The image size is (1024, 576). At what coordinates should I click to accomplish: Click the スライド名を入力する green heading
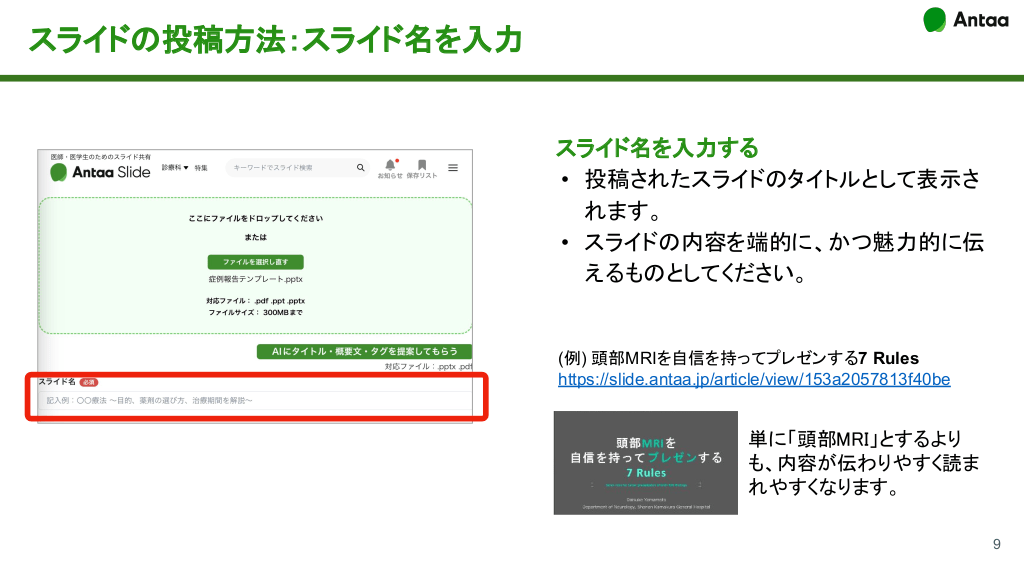point(656,148)
